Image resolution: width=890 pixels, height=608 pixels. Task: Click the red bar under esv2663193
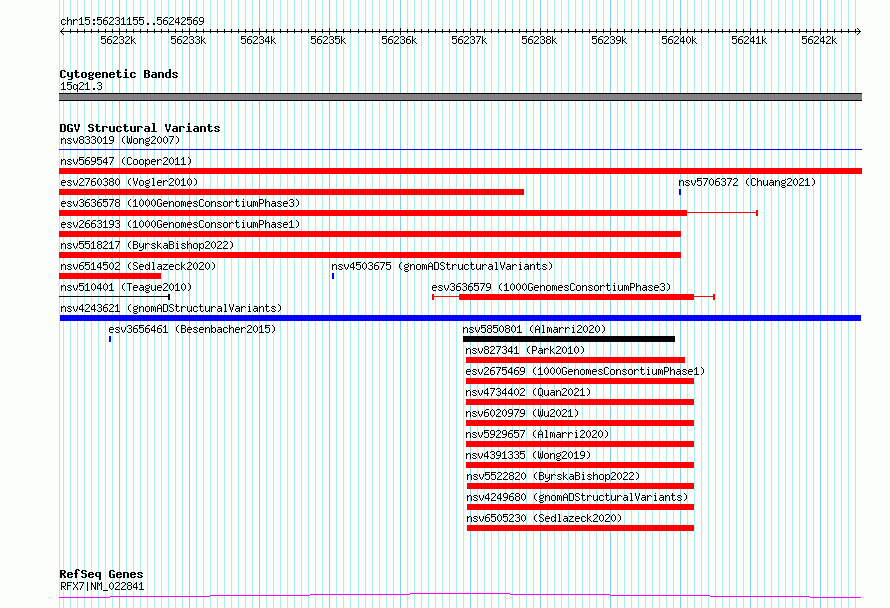pos(370,234)
